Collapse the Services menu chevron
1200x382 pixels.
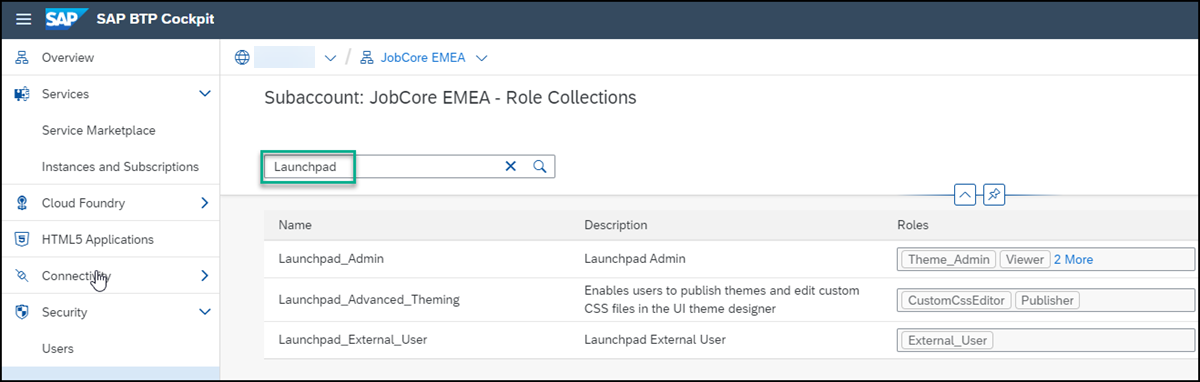205,94
